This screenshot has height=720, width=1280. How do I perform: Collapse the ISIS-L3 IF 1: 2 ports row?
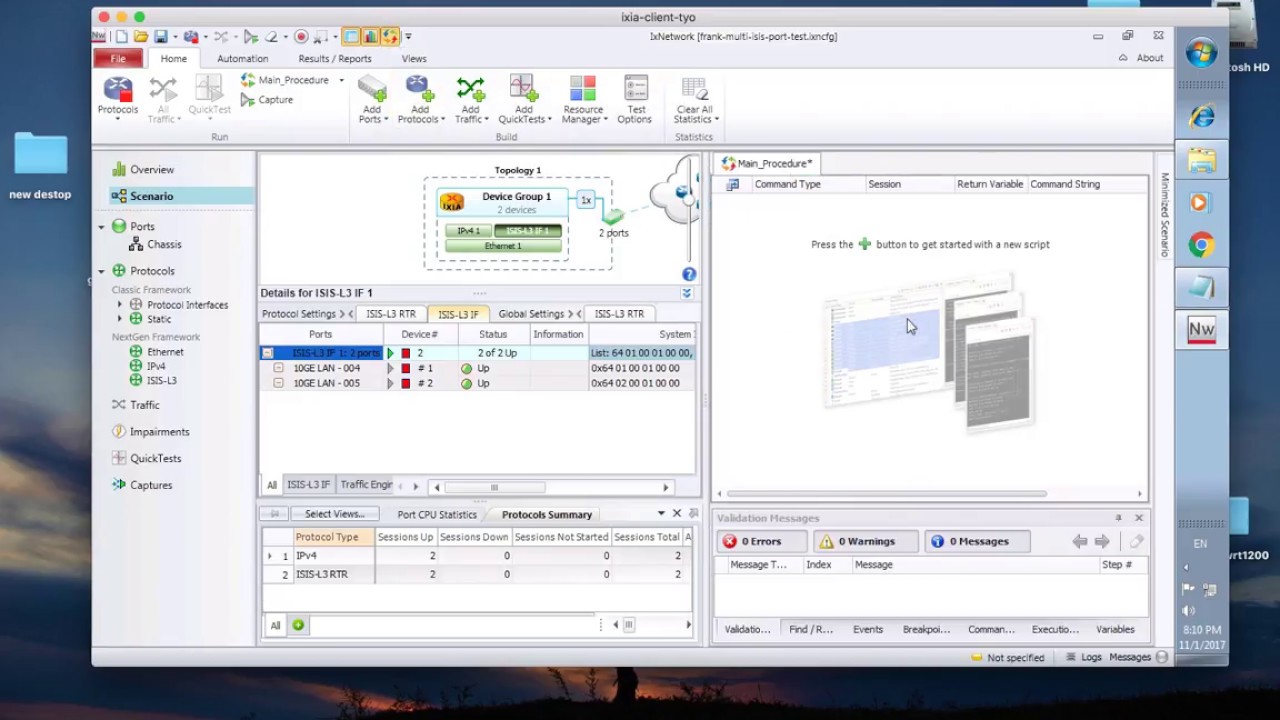pyautogui.click(x=267, y=353)
